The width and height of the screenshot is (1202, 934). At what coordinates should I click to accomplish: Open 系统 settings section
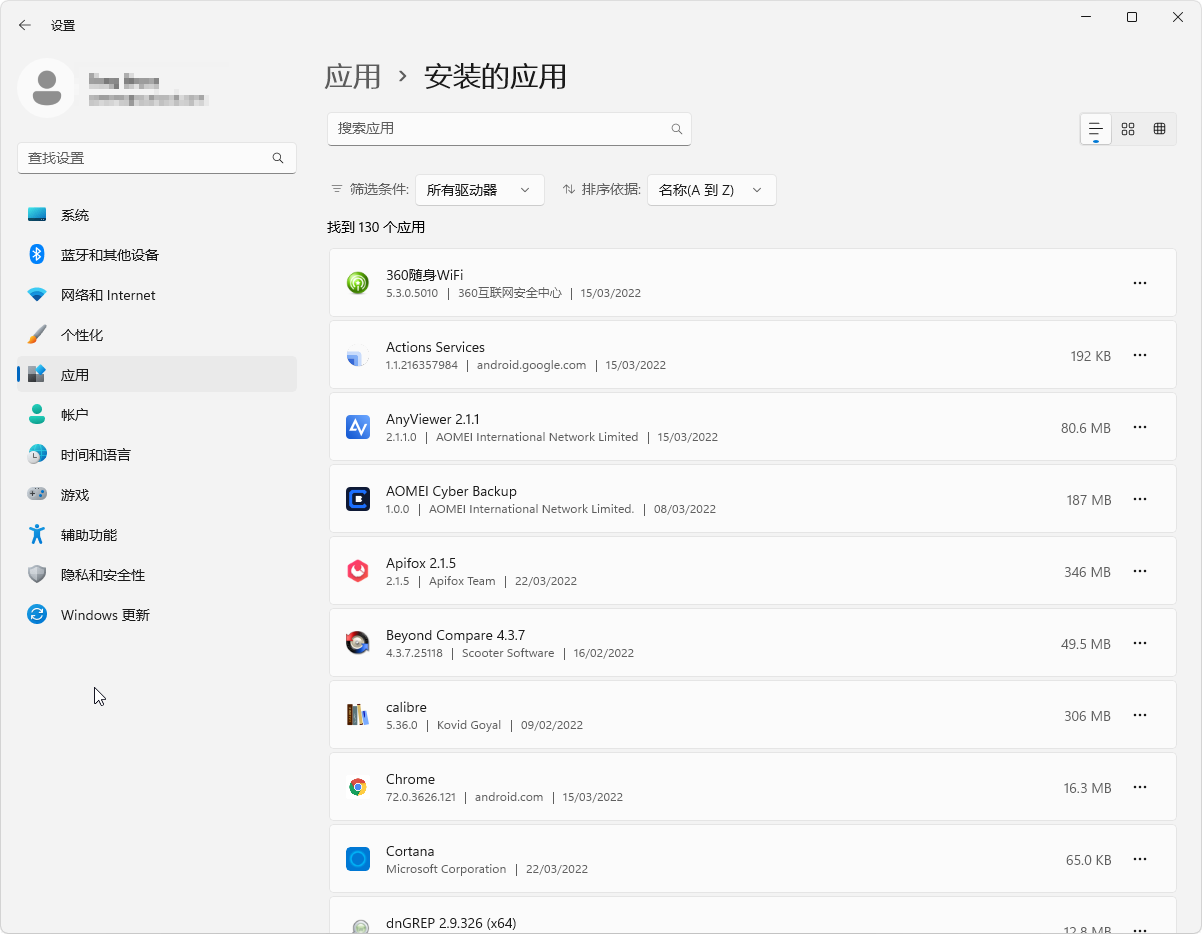click(157, 215)
